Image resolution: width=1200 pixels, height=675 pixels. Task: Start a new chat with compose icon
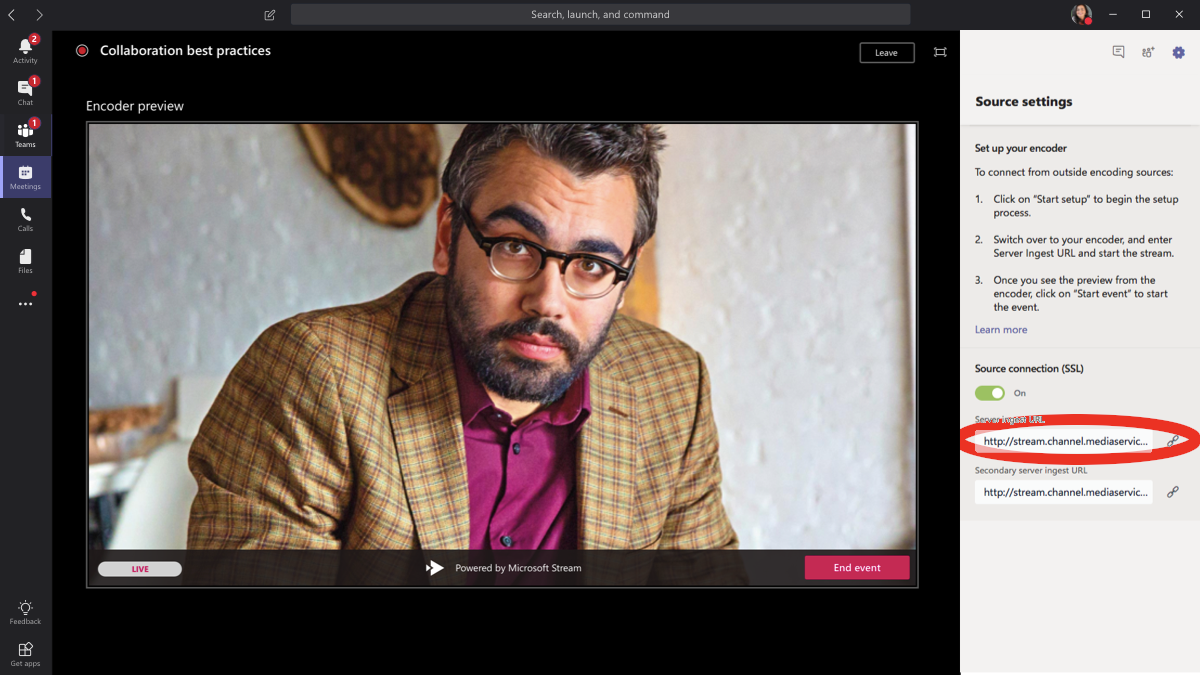pyautogui.click(x=270, y=15)
